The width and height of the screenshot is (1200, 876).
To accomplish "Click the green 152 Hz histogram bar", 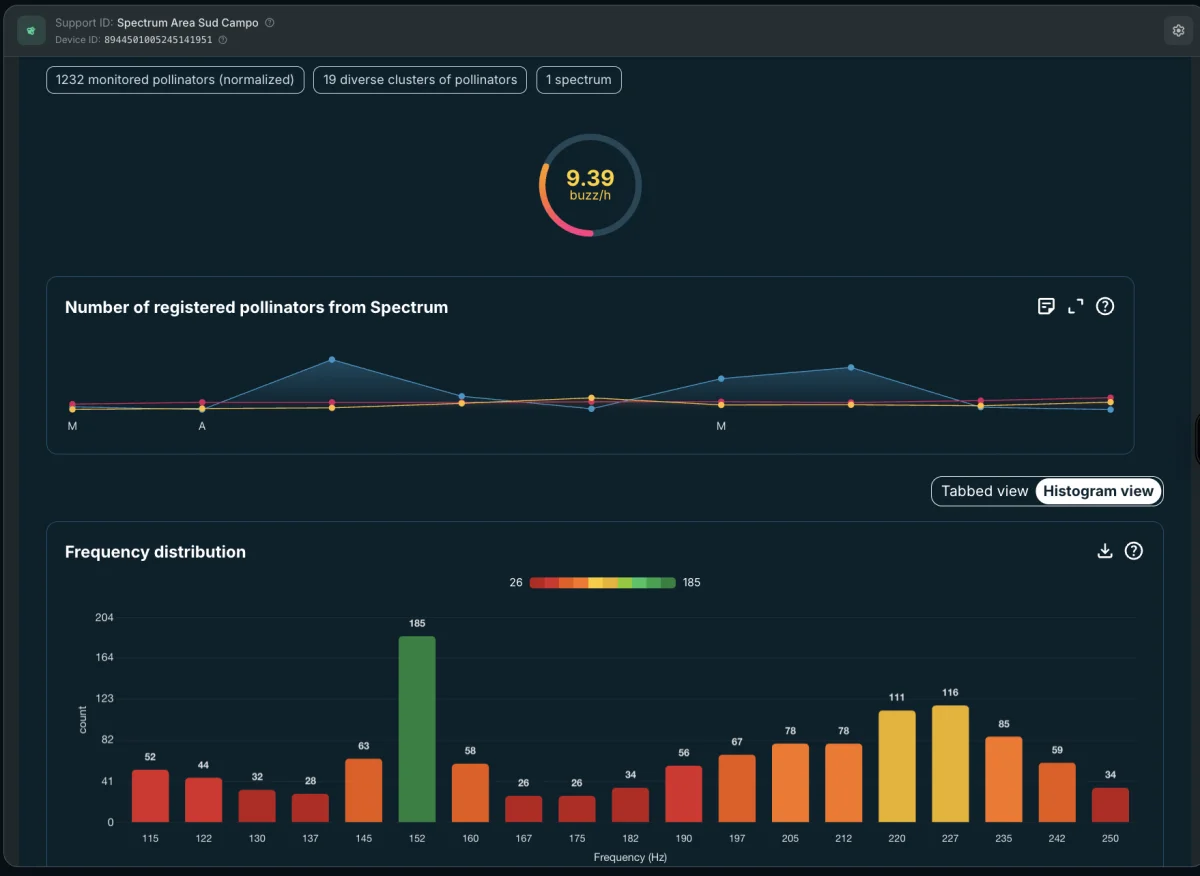I will 417,729.
